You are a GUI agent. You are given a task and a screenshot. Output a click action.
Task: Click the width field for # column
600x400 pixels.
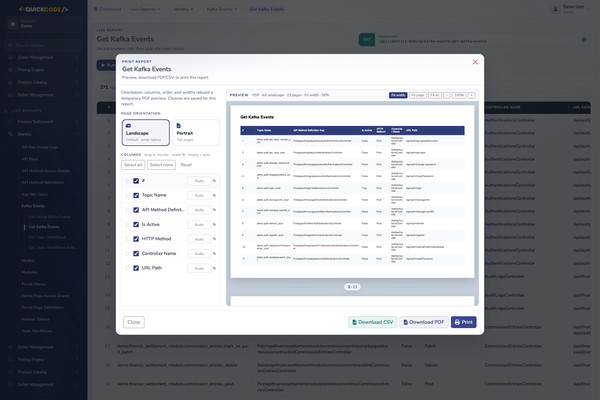pos(199,181)
